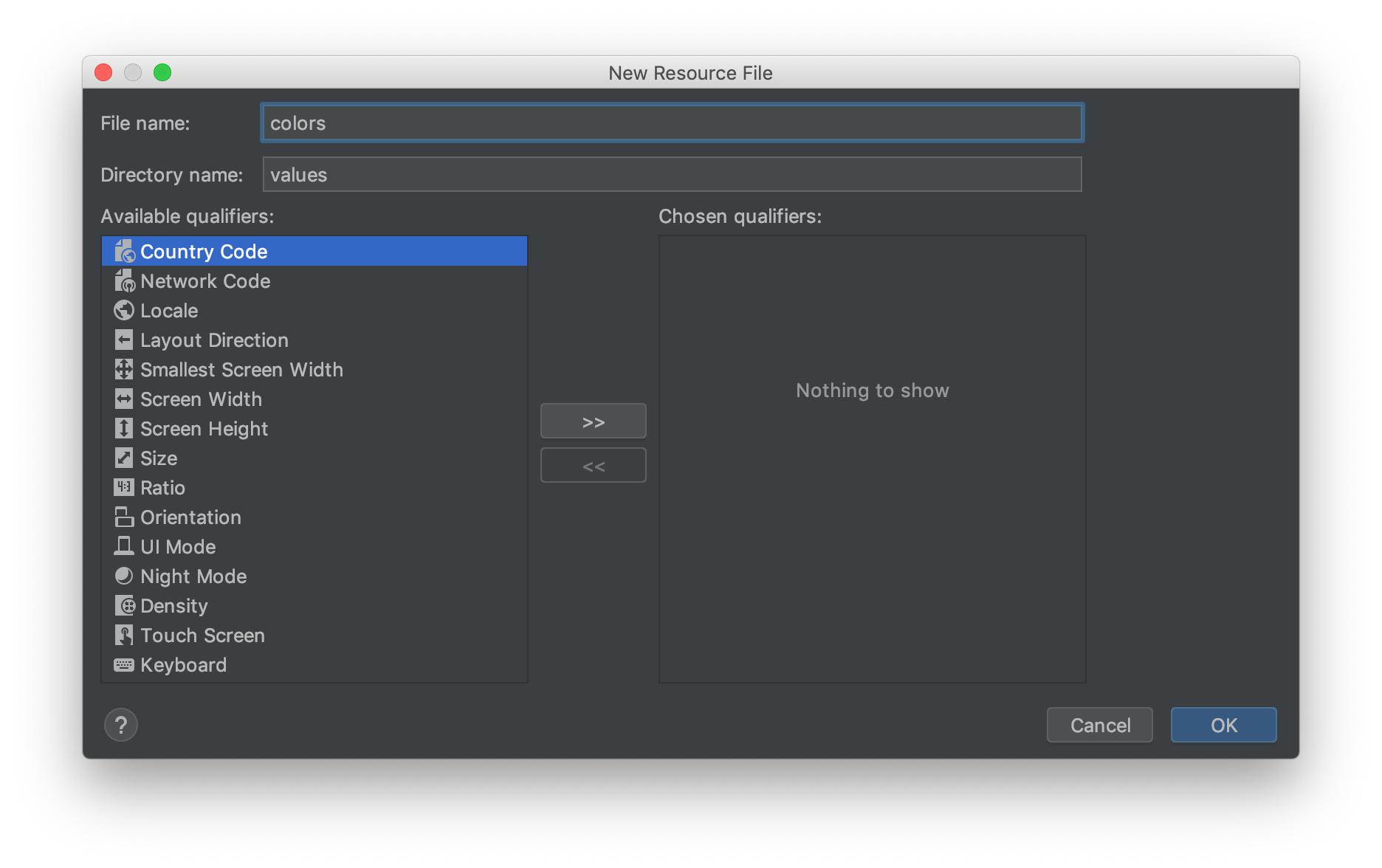Choose the Screen Height qualifier

point(314,428)
